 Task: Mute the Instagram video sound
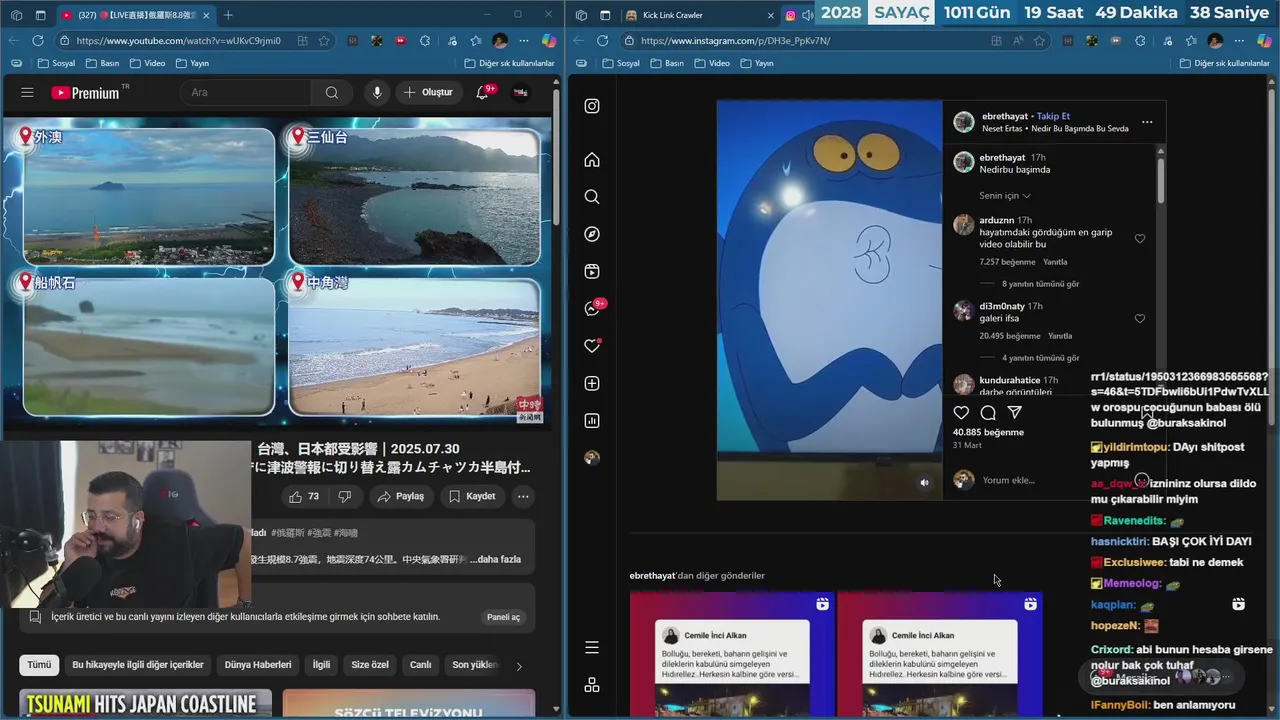tap(924, 483)
